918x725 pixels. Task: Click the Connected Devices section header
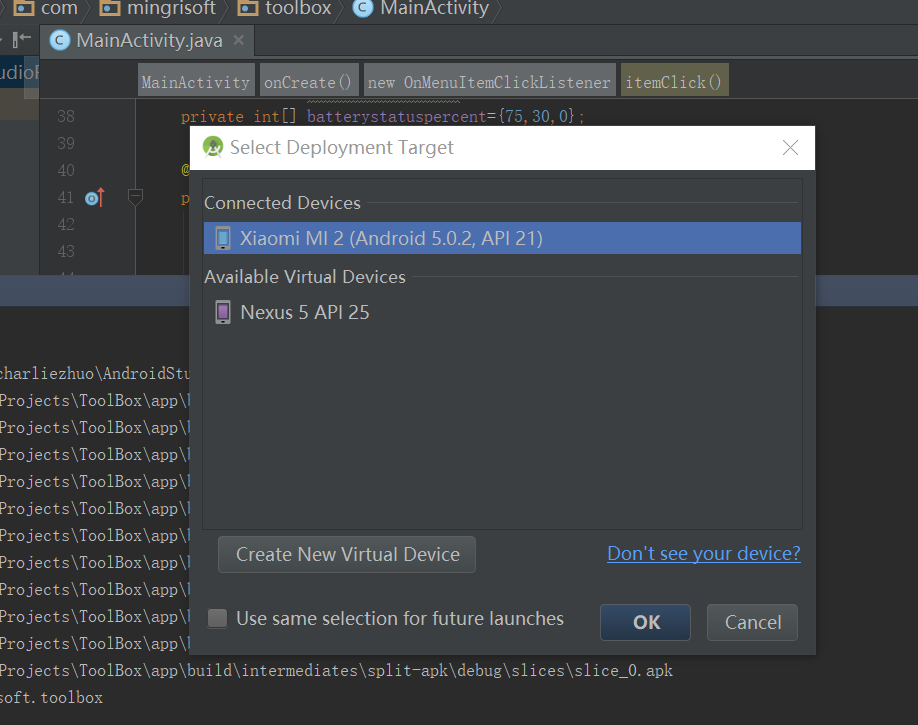pyautogui.click(x=282, y=203)
